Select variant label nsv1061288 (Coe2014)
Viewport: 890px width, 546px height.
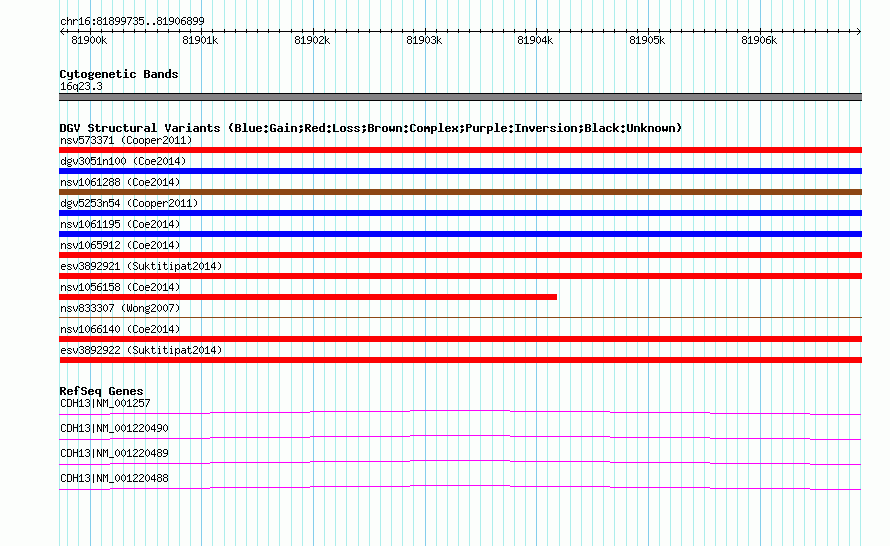(120, 182)
